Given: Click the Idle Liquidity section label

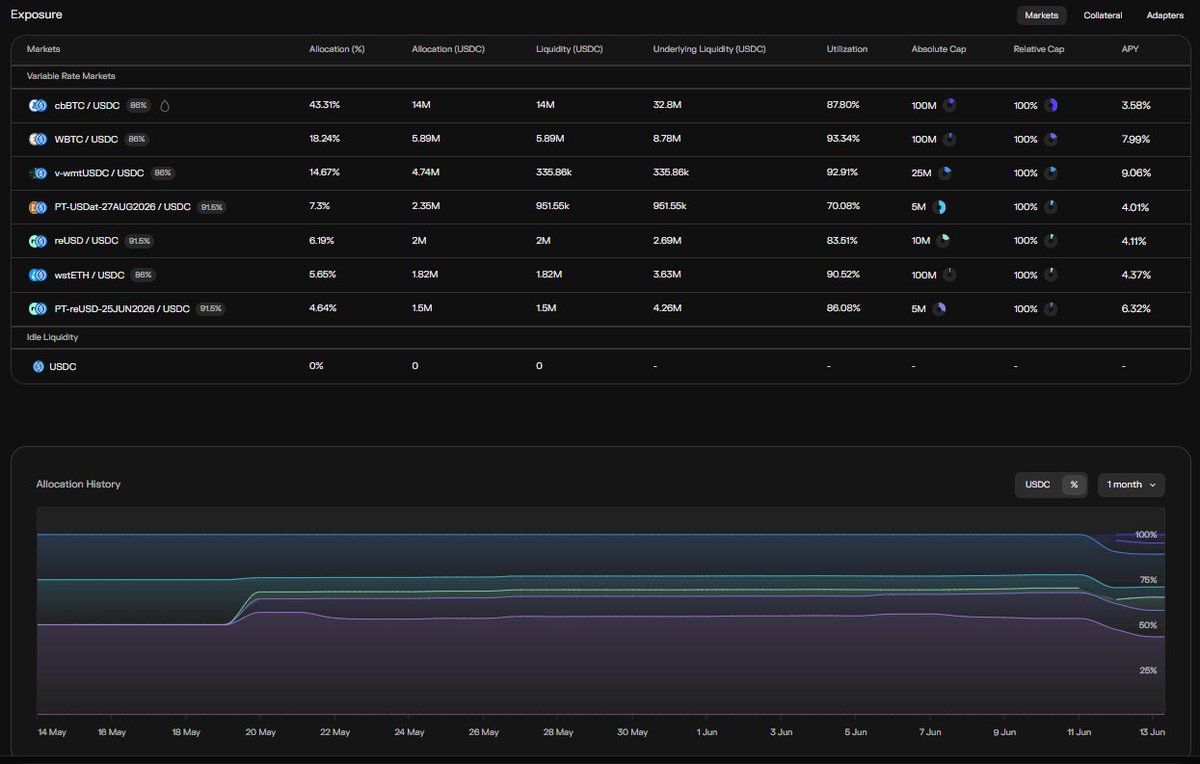Looking at the screenshot, I should [52, 338].
